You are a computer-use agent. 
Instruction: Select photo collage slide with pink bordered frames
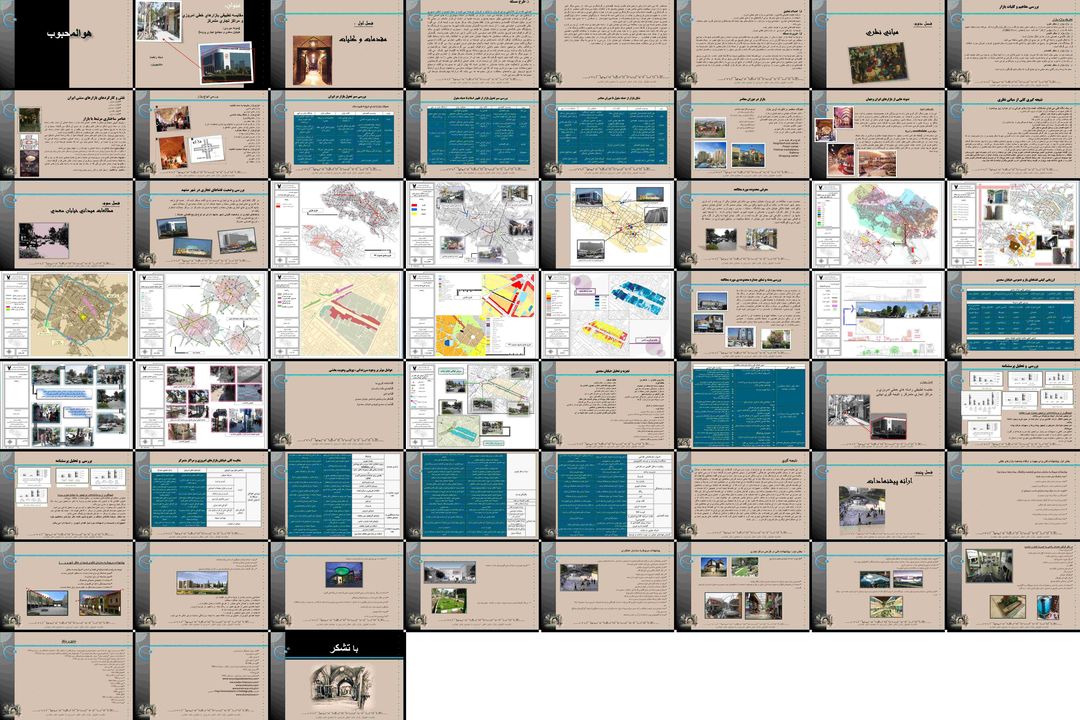tap(202, 405)
